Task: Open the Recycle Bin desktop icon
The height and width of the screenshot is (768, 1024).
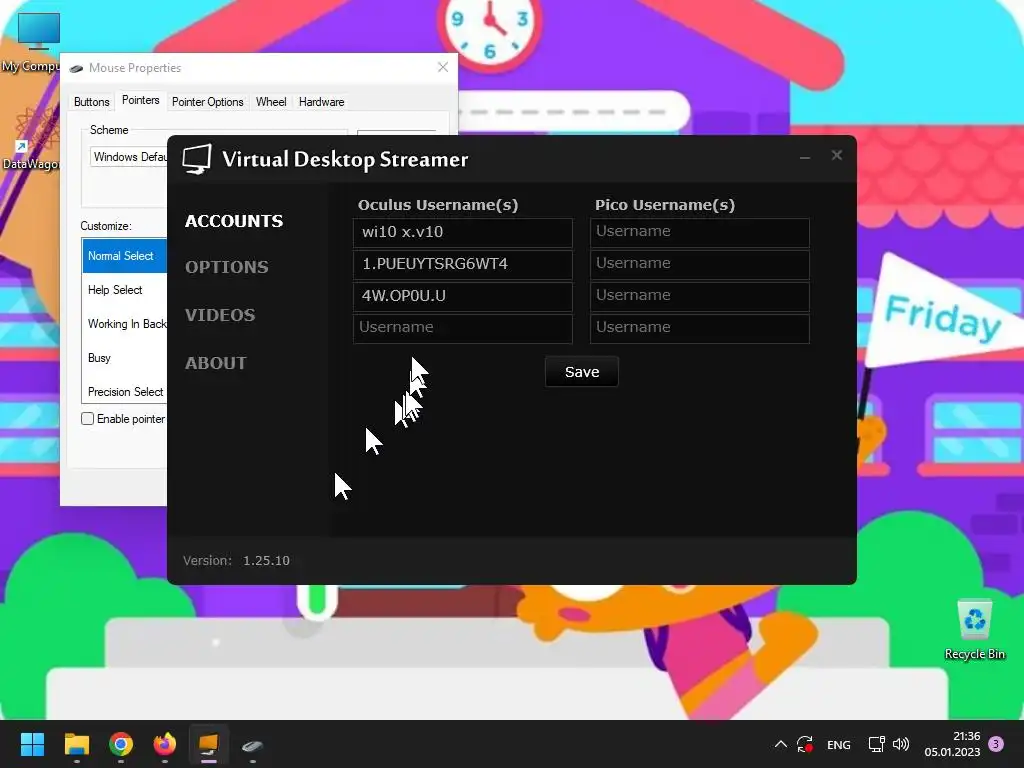Action: 974,630
